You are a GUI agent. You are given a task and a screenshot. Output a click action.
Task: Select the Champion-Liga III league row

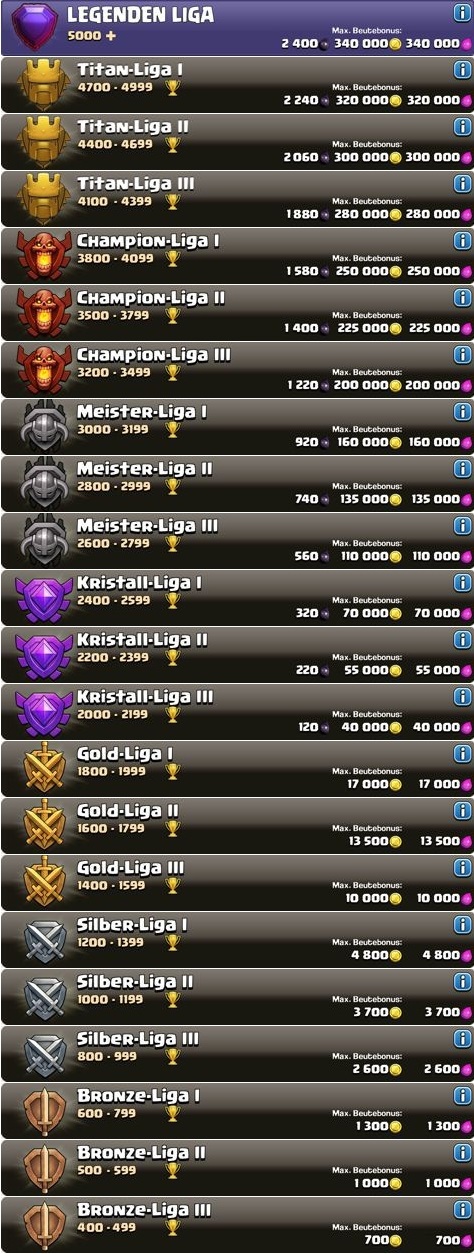point(237,368)
